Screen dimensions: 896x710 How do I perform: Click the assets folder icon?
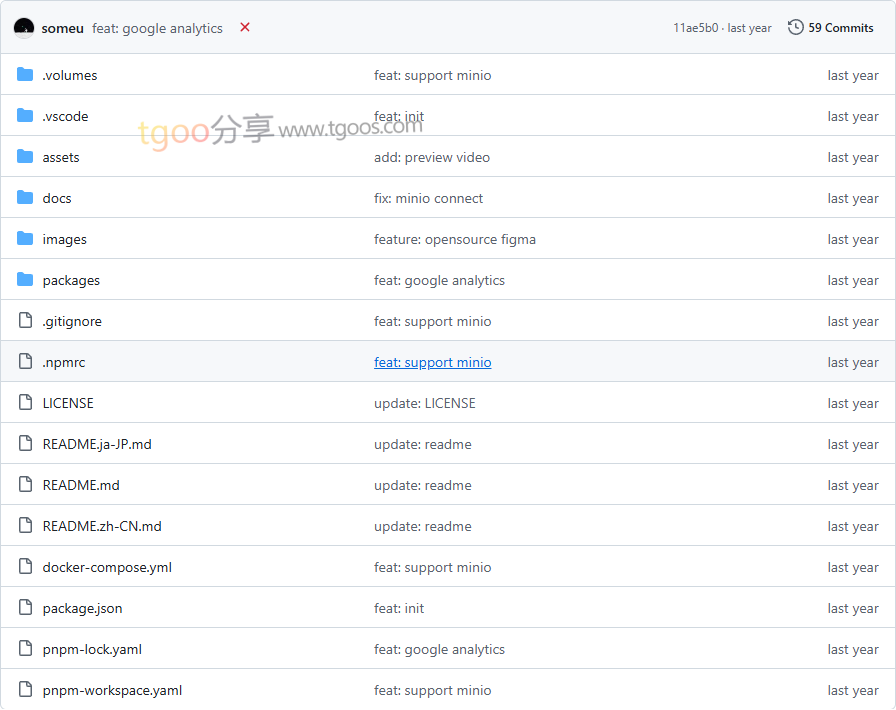25,157
